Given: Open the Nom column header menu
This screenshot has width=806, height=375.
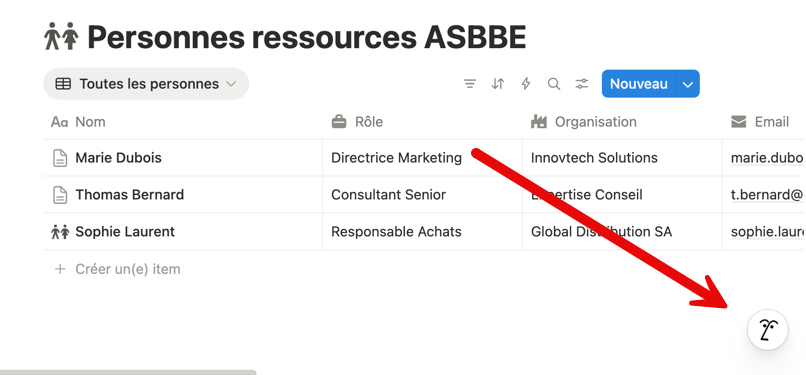Looking at the screenshot, I should 182,122.
